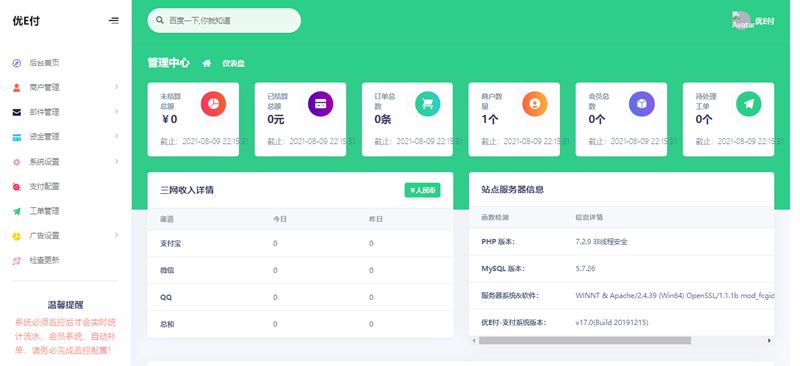Image resolution: width=800 pixels, height=366 pixels.
Task: Click the 温馨提醒 heading in the sidebar
Action: 65,305
